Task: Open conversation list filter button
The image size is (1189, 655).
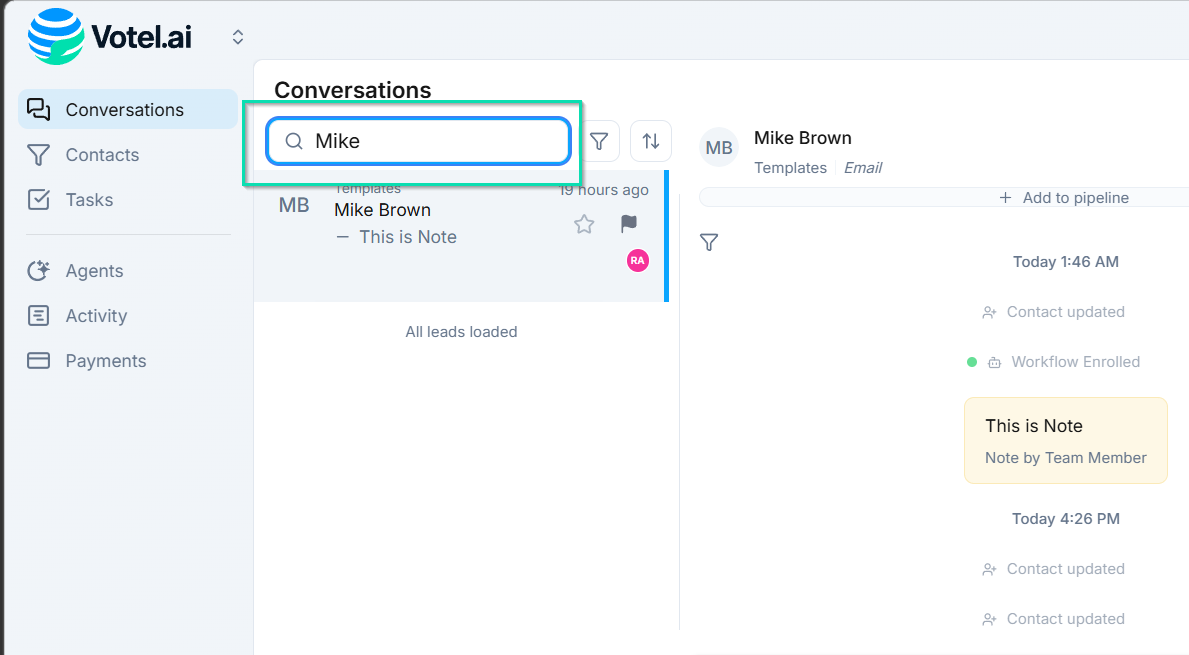Action: [599, 142]
